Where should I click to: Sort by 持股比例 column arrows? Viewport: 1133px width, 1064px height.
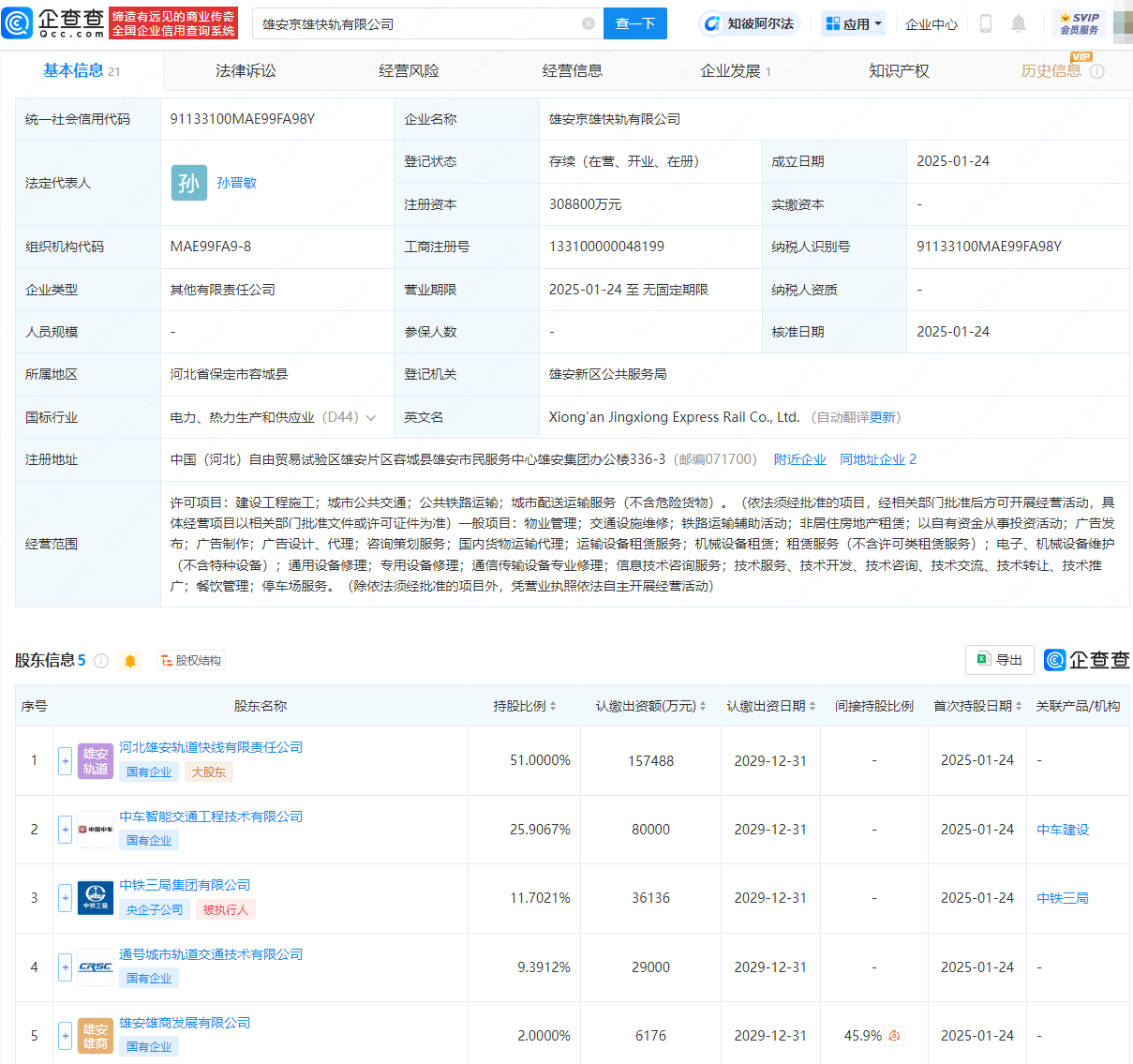(x=553, y=706)
